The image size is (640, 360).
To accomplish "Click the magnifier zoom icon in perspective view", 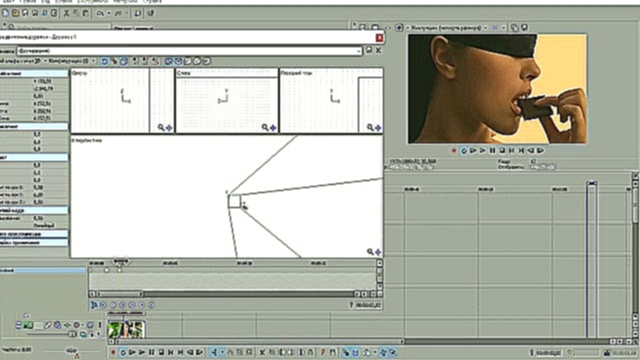I will coord(370,252).
